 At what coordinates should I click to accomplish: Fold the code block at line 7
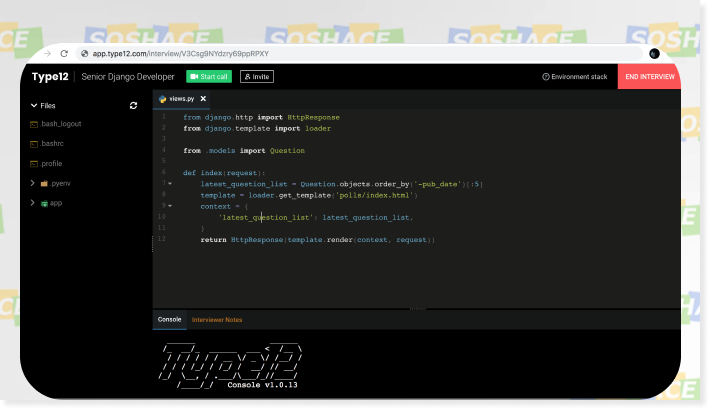tap(170, 183)
